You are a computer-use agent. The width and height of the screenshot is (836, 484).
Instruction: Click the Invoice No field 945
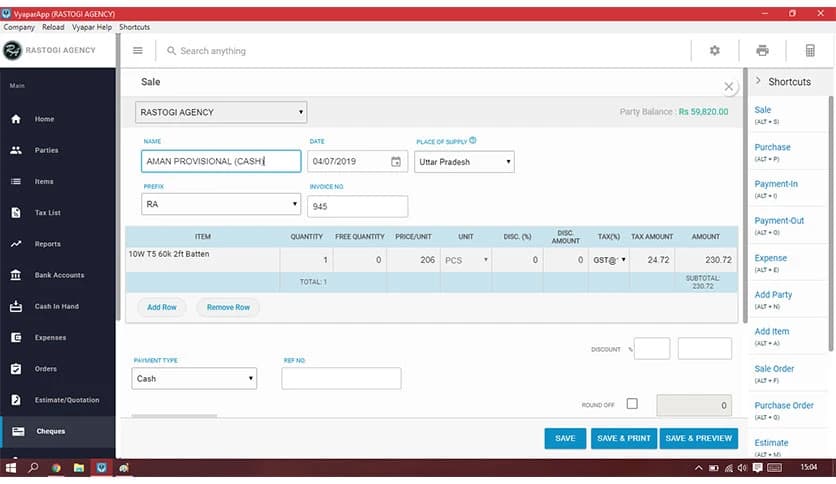[357, 206]
